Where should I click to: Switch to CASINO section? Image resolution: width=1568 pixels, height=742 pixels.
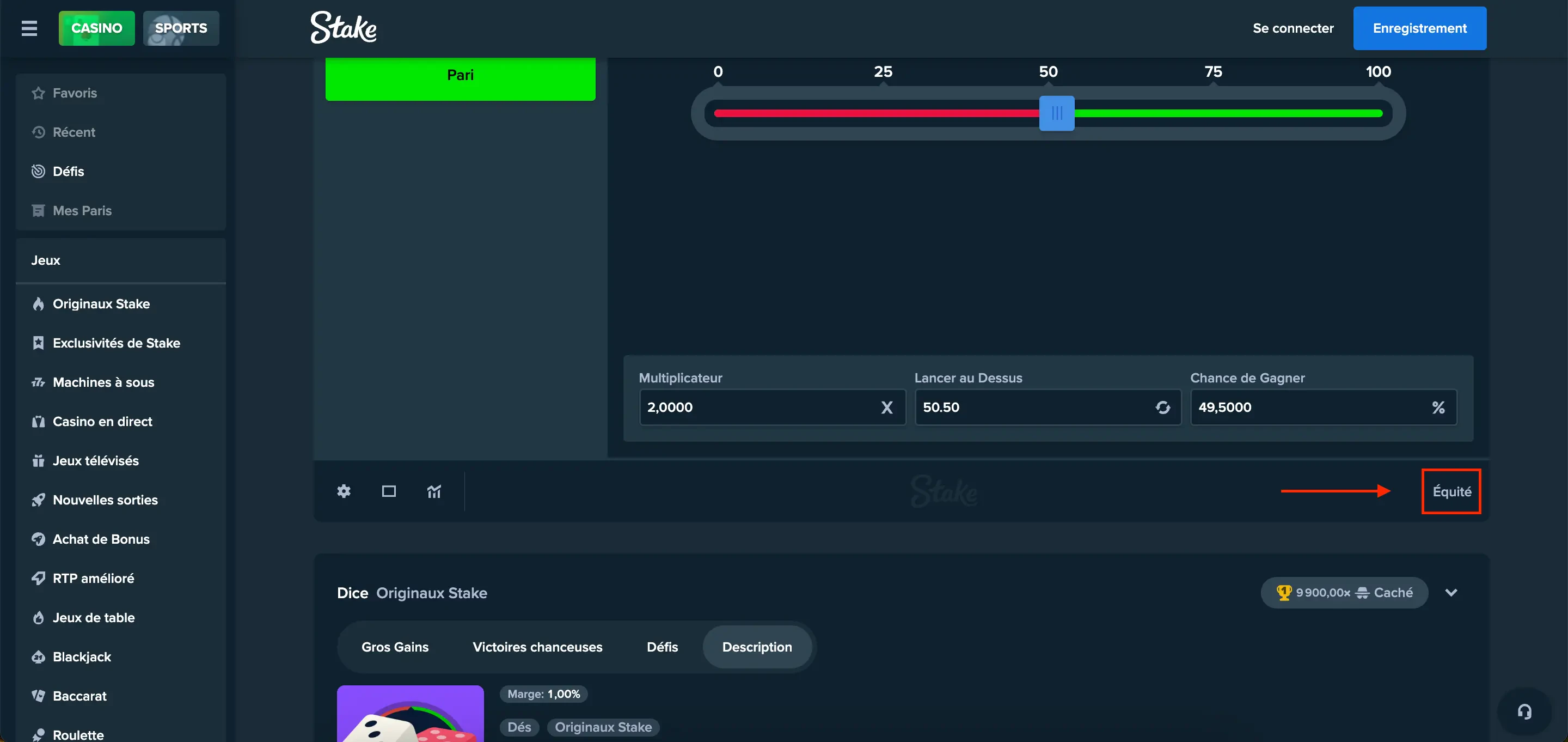click(97, 28)
